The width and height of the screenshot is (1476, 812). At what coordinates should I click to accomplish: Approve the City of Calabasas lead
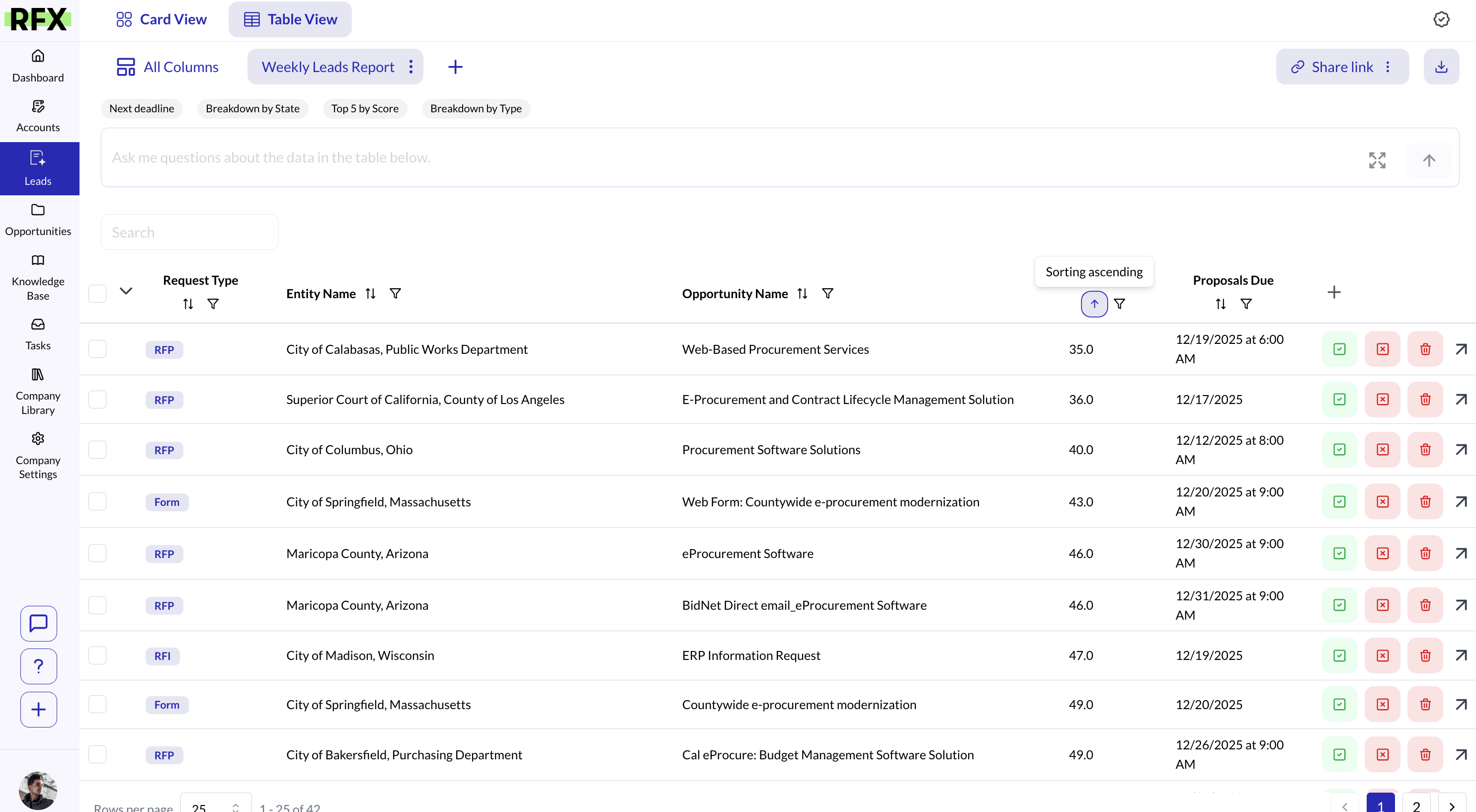click(1339, 349)
